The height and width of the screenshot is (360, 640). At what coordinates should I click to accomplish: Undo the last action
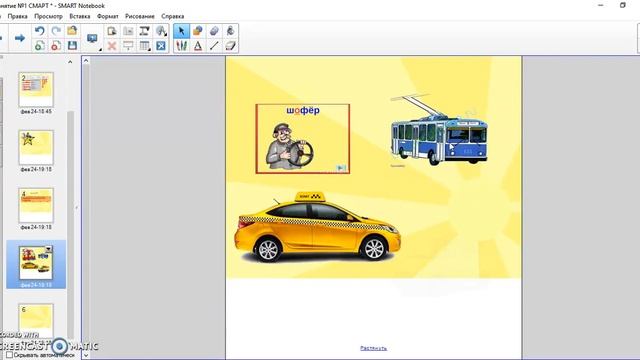(40, 31)
